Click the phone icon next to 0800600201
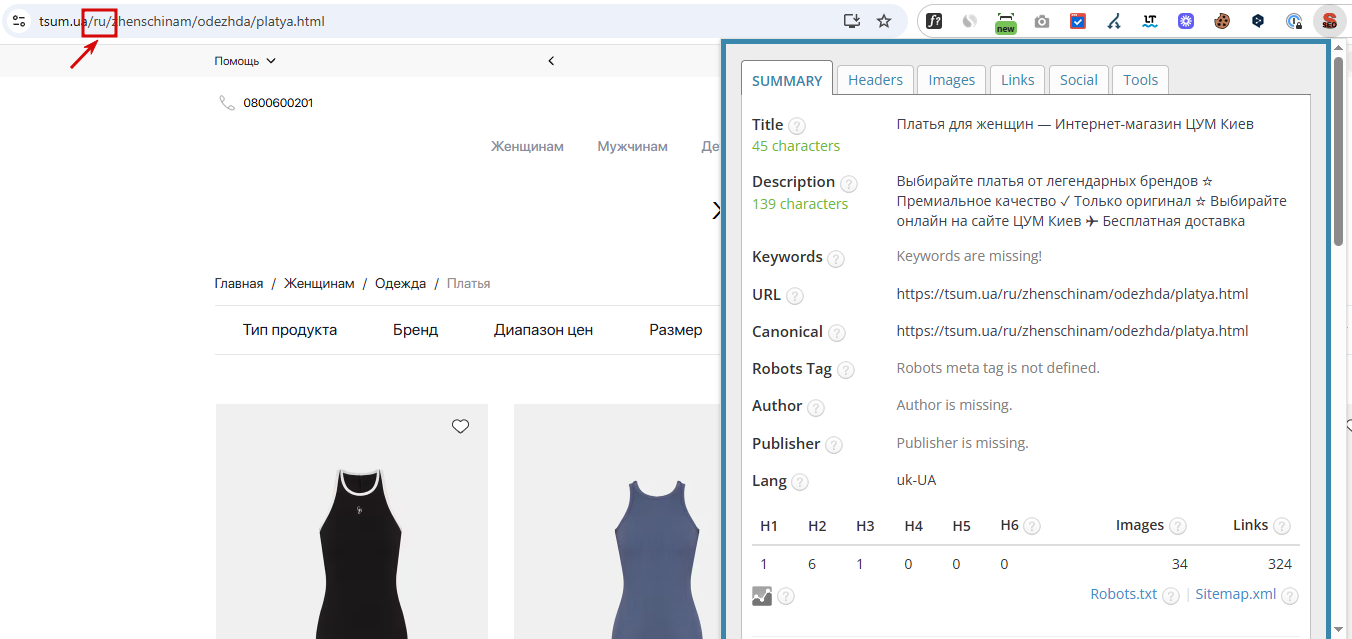1352x639 pixels. click(x=227, y=102)
